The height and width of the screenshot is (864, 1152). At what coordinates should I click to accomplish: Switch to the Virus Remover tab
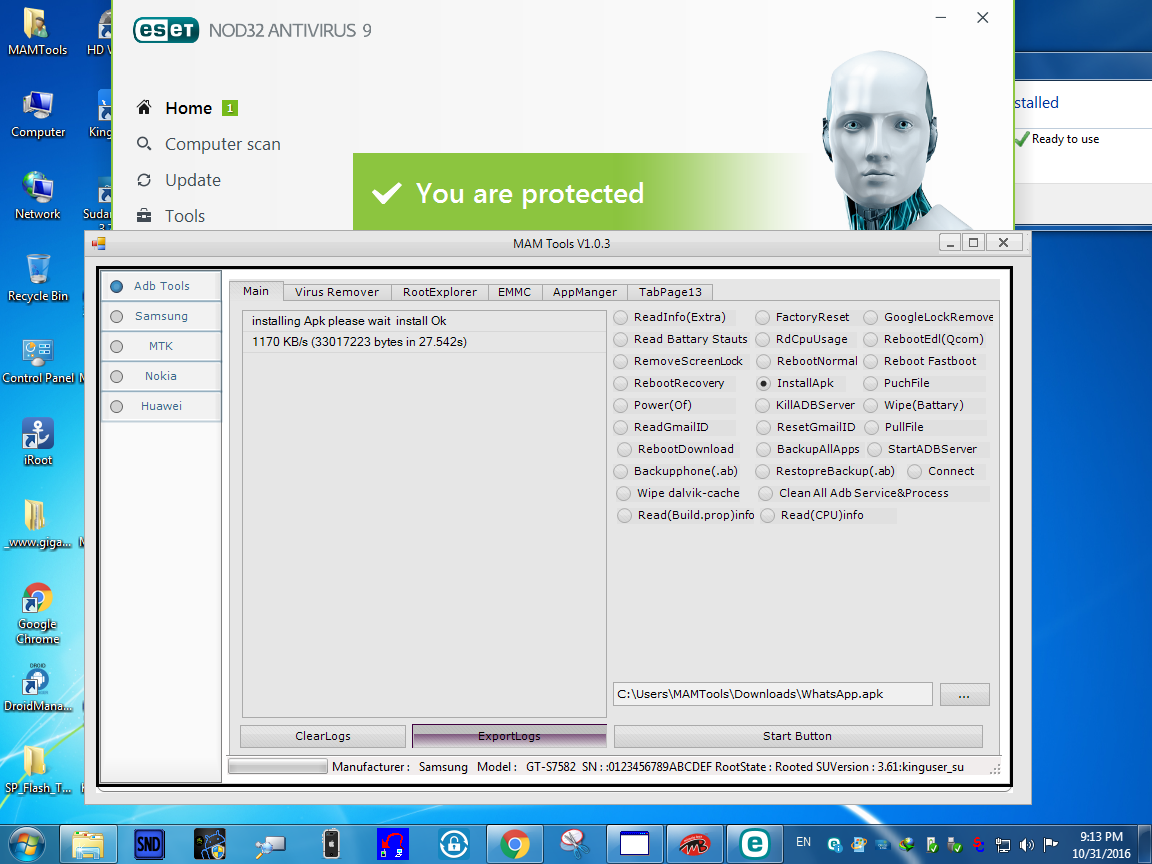(x=337, y=292)
